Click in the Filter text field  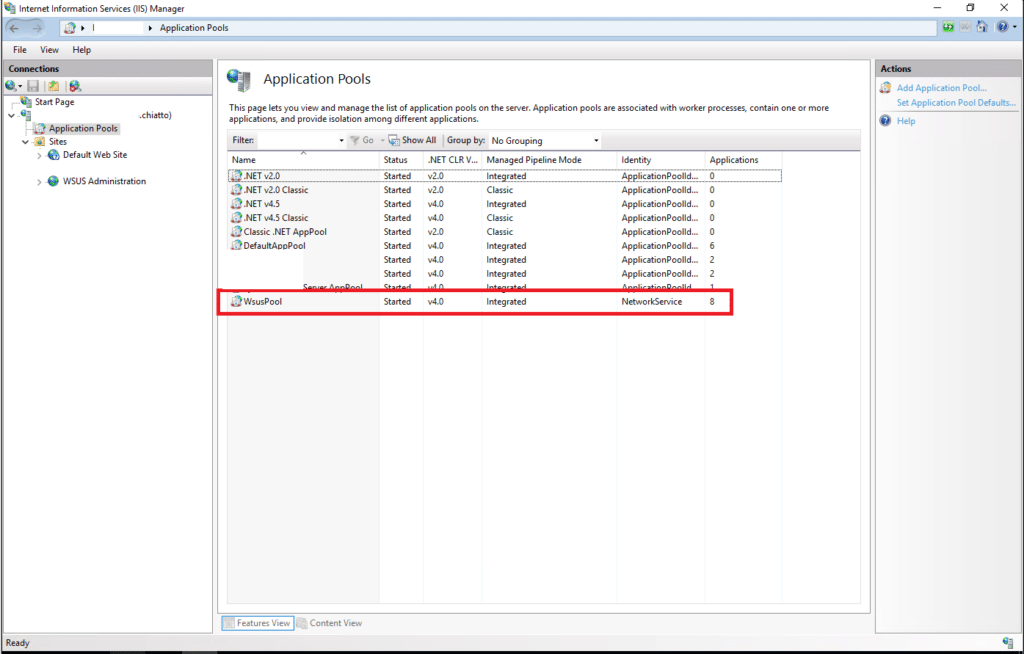(297, 140)
